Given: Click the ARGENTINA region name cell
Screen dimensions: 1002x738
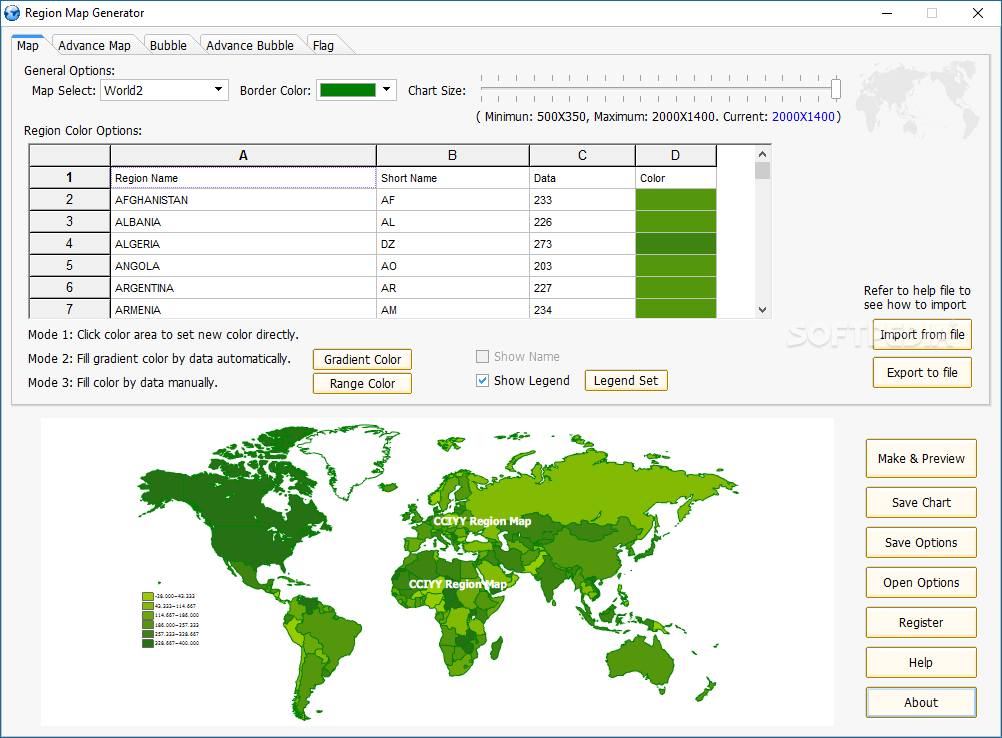Looking at the screenshot, I should [x=243, y=288].
